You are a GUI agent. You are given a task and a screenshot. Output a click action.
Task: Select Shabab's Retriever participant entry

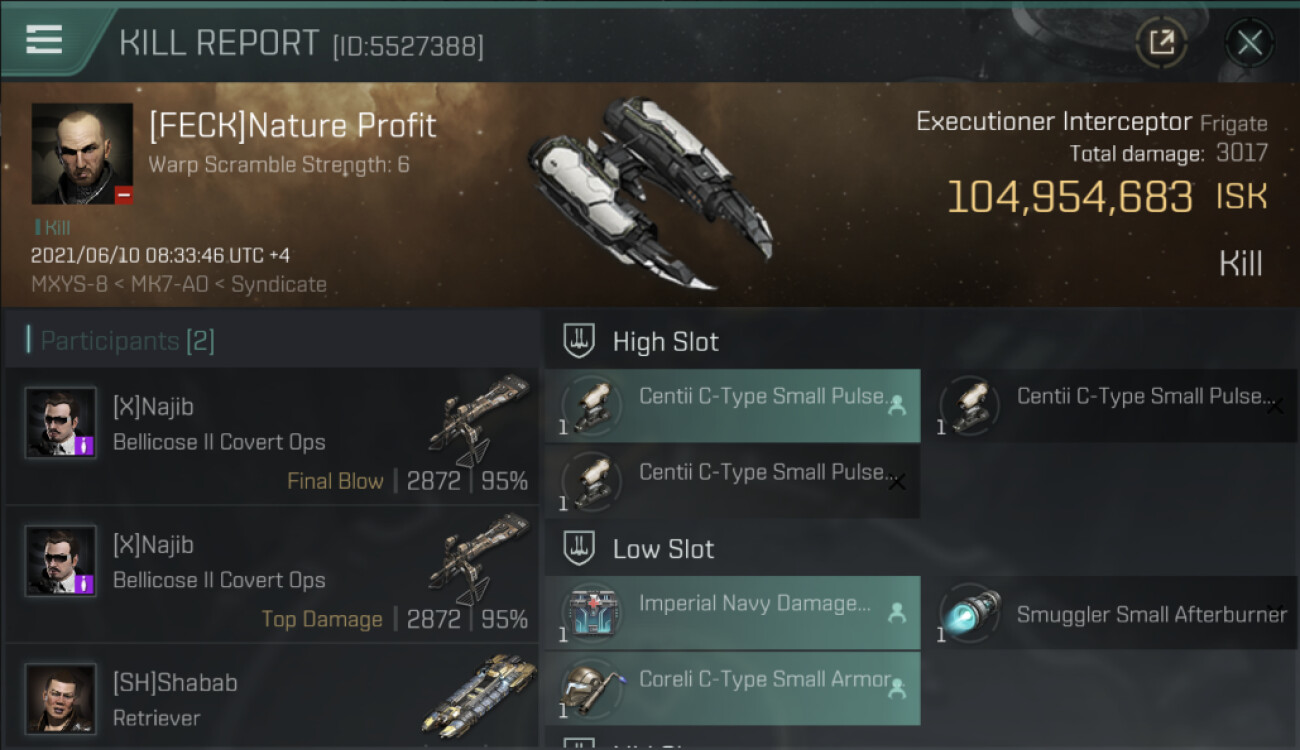click(x=272, y=699)
